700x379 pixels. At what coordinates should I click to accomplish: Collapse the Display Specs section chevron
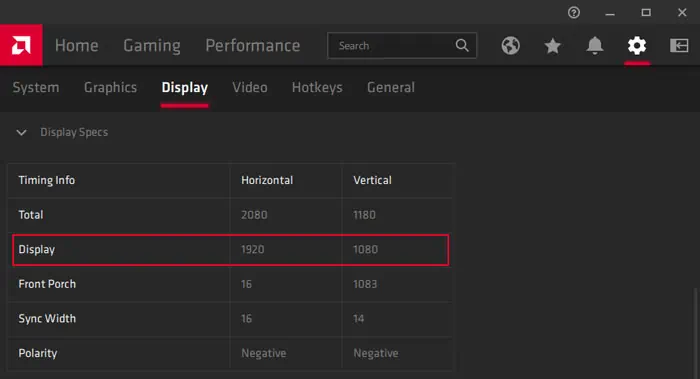(x=21, y=133)
